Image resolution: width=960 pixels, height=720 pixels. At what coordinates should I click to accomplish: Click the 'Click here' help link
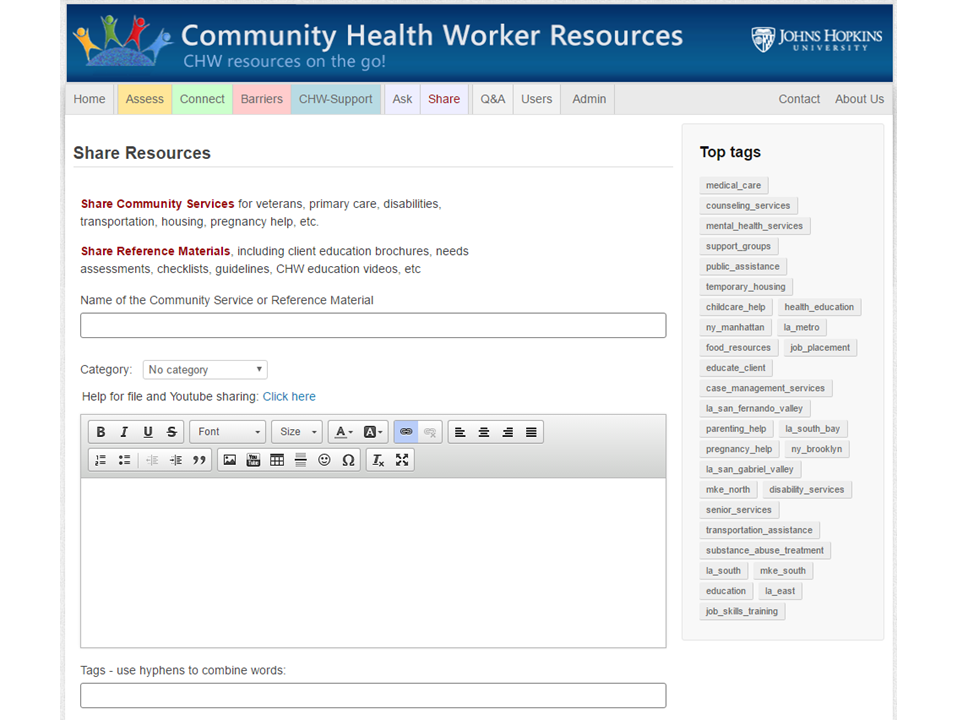[x=289, y=397]
